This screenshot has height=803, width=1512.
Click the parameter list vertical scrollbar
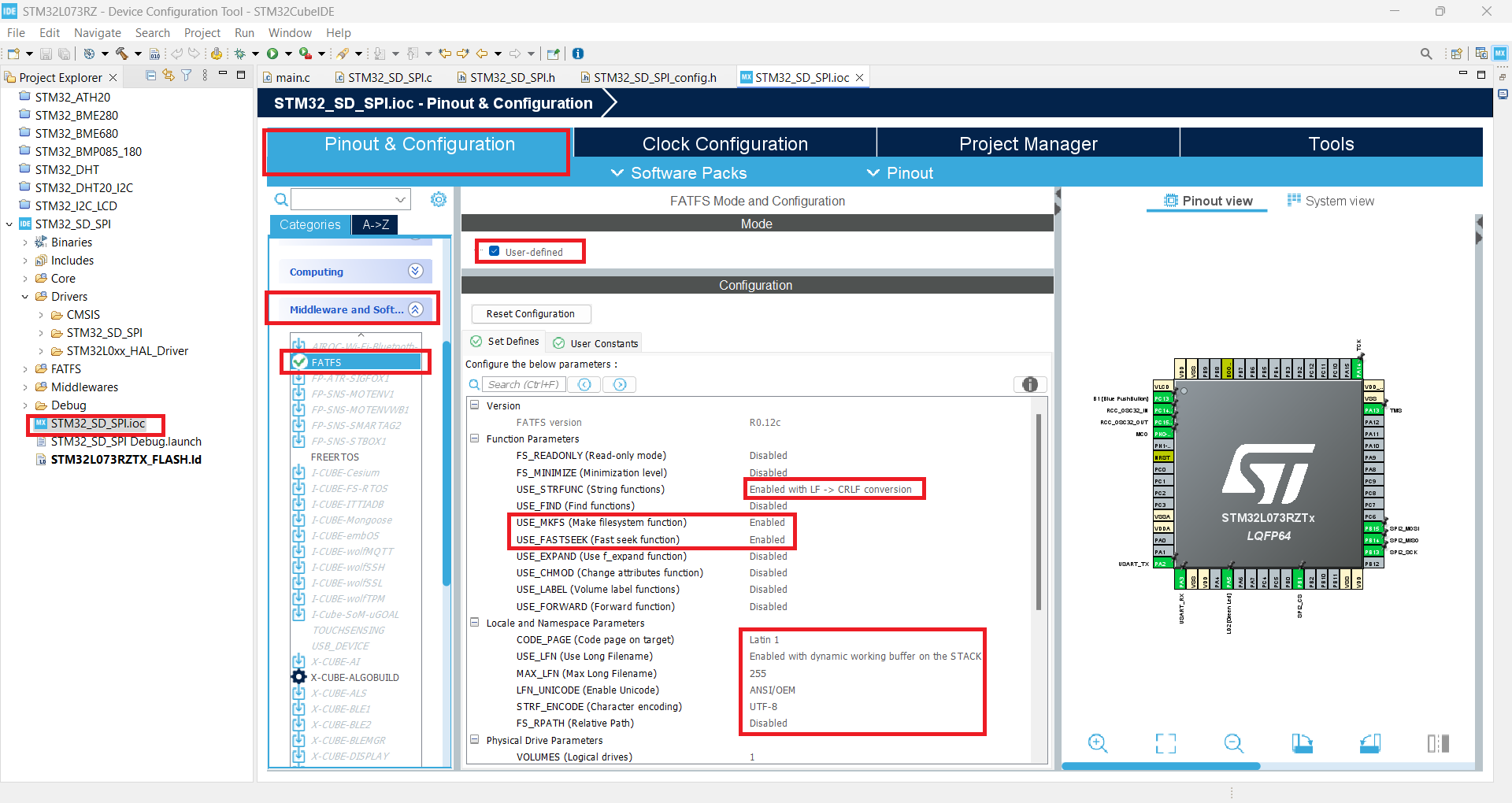pyautogui.click(x=1039, y=512)
